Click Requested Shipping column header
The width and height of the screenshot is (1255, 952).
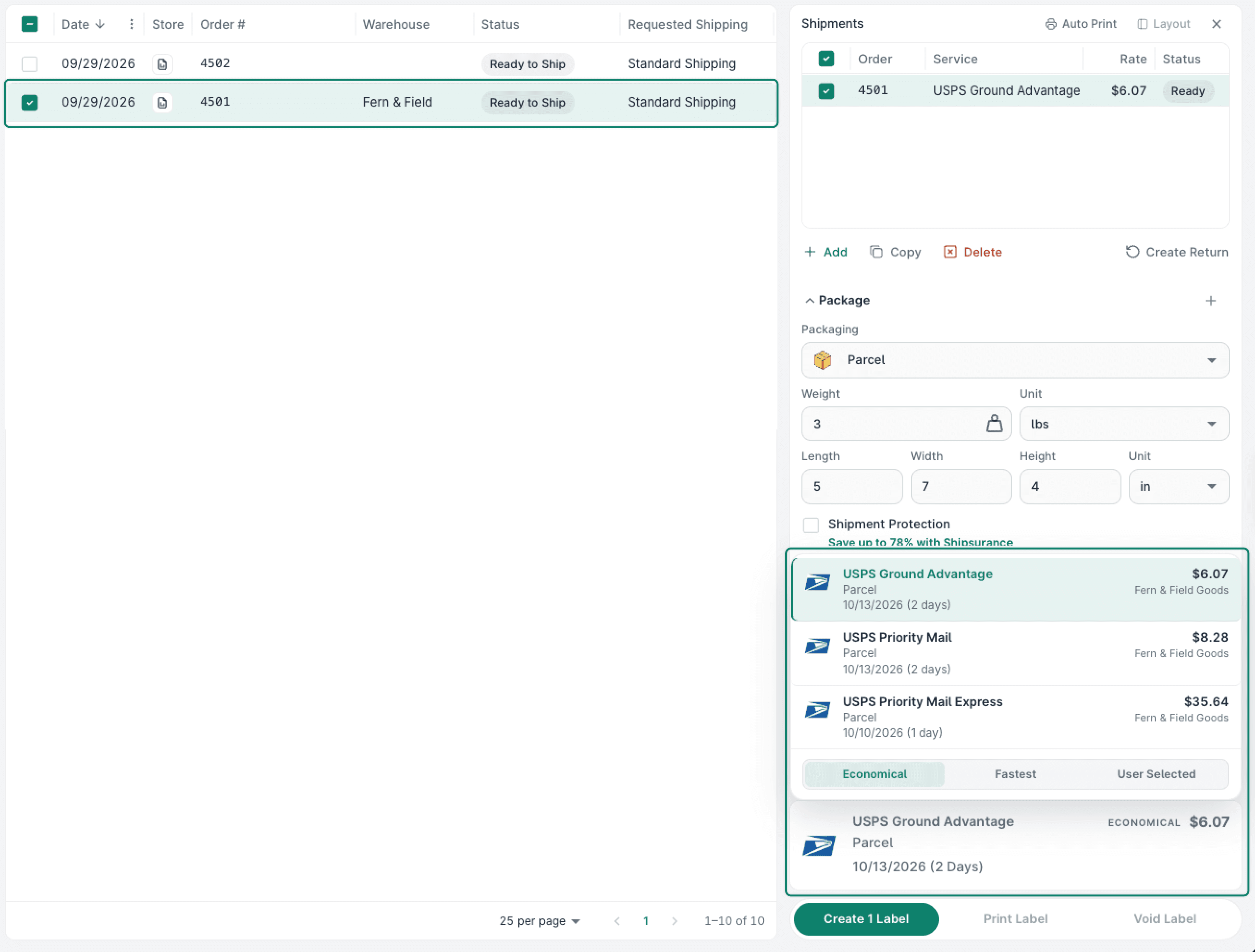[x=687, y=24]
